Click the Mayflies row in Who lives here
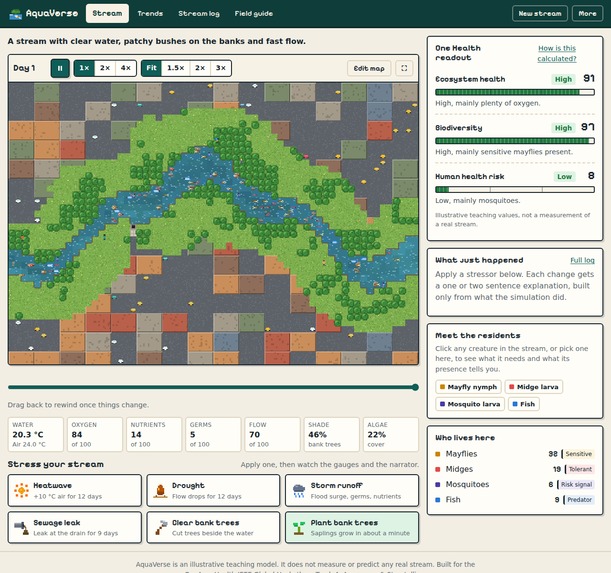This screenshot has width=611, height=573. pyautogui.click(x=515, y=454)
